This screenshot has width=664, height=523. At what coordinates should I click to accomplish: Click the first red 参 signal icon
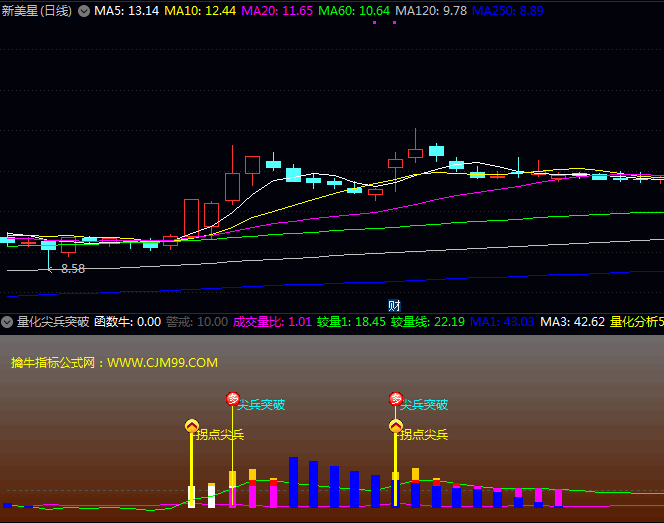click(x=232, y=399)
